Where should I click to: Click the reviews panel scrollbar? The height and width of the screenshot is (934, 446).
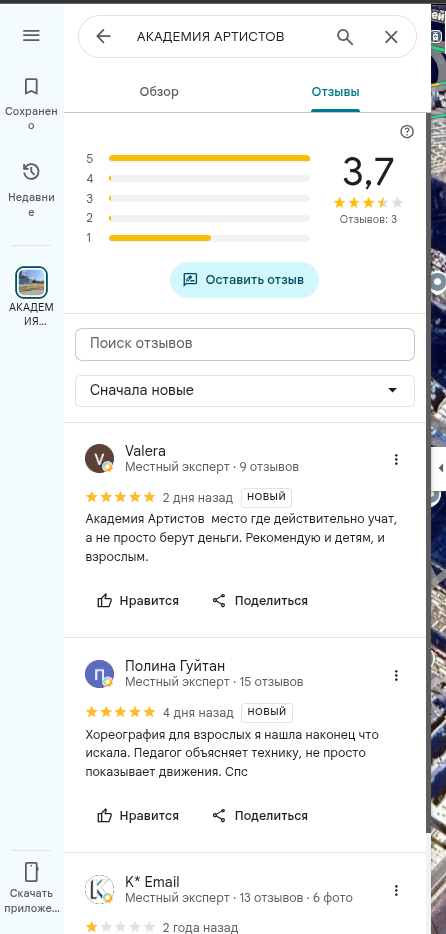point(428,471)
